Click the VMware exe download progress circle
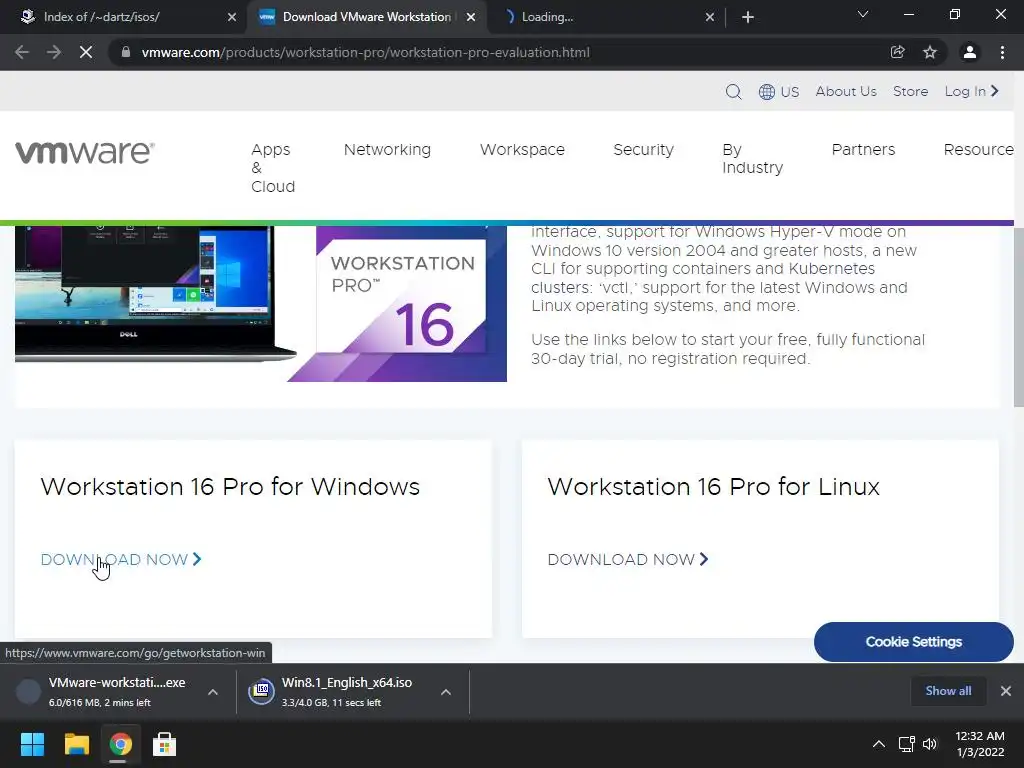The image size is (1024, 768). pyautogui.click(x=28, y=692)
